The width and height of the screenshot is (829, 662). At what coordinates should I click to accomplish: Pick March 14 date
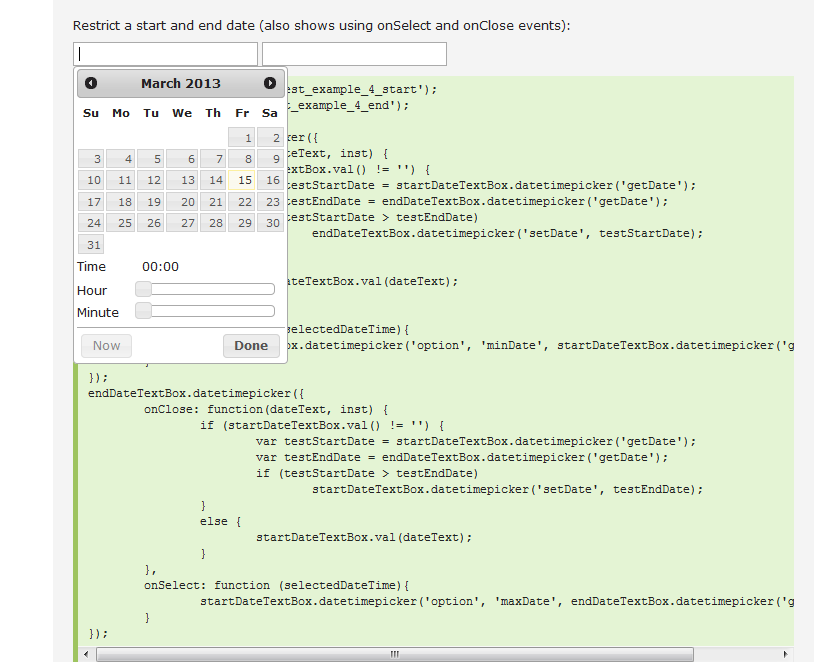pyautogui.click(x=213, y=180)
